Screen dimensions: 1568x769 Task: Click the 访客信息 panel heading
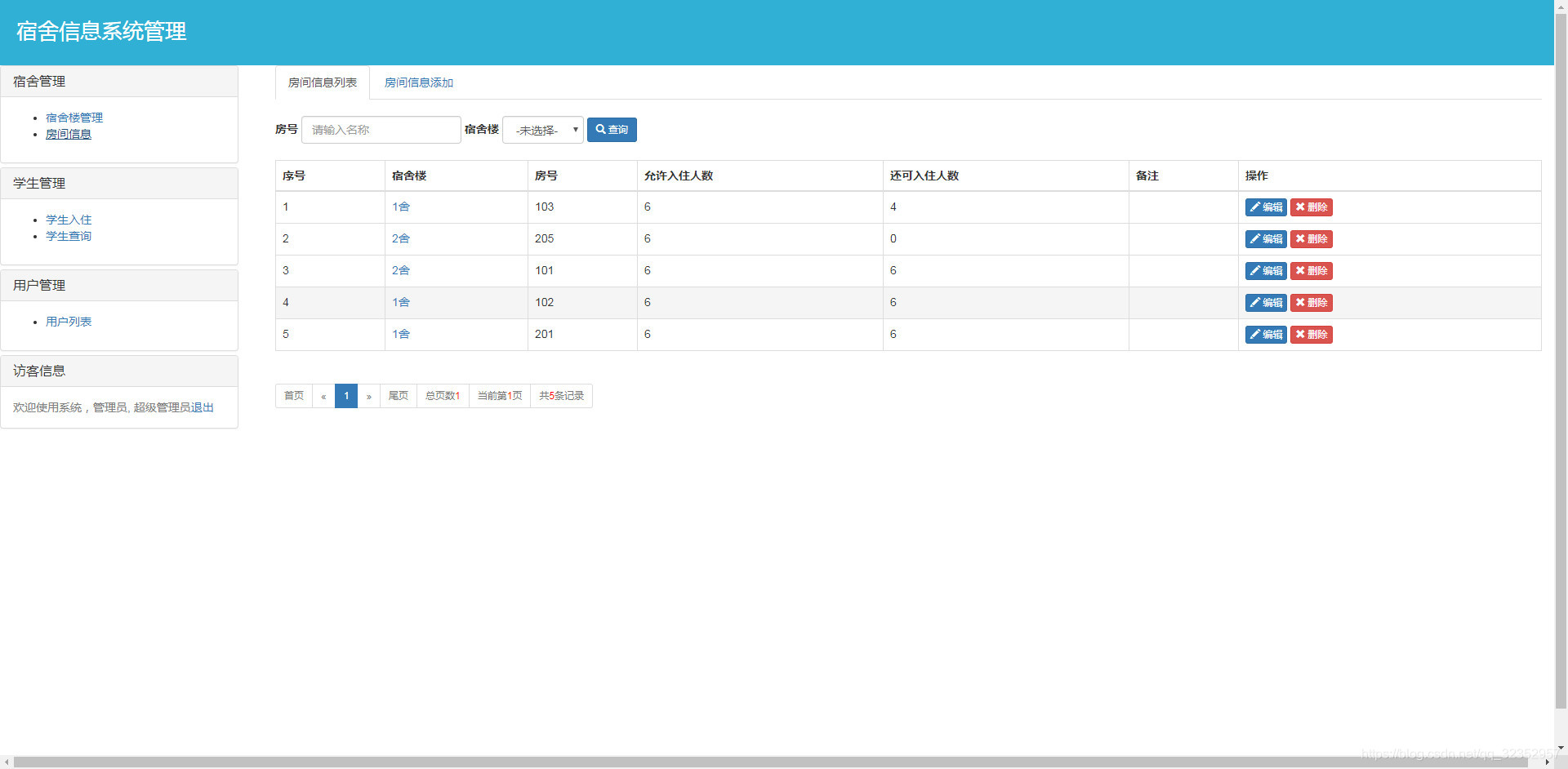(119, 371)
